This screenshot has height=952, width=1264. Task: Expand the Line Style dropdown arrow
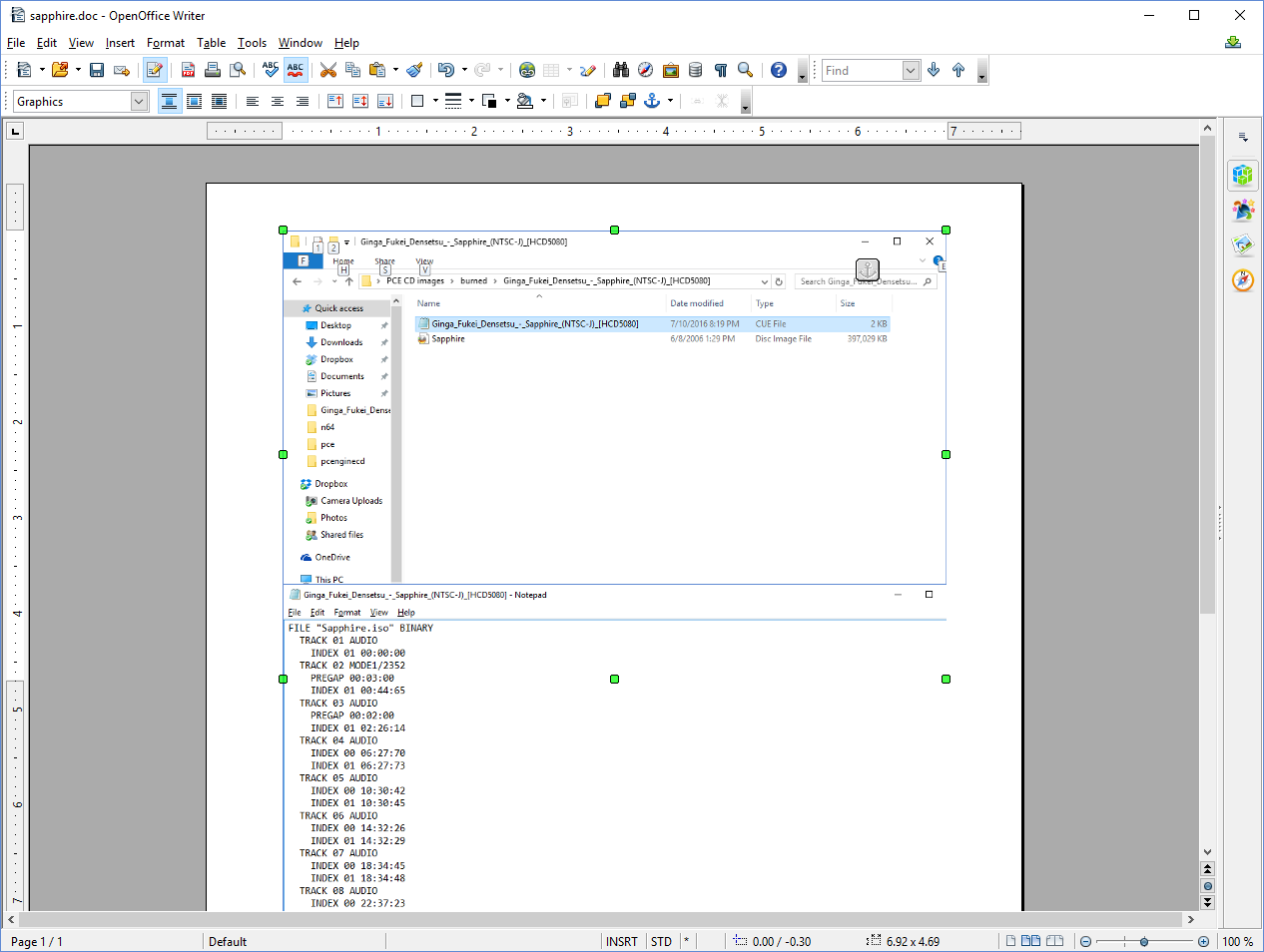[x=471, y=101]
